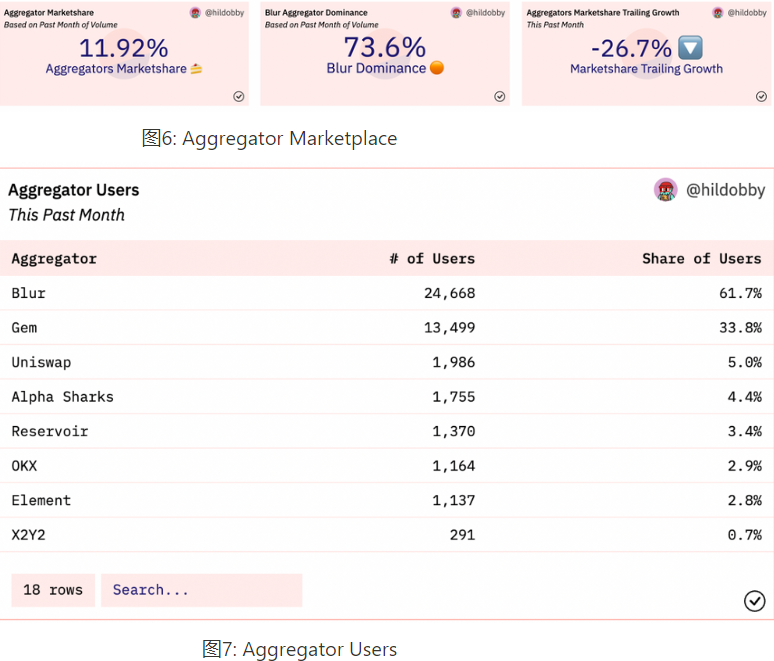Click the 24,668 users value
This screenshot has width=774, height=661.
coord(450,293)
